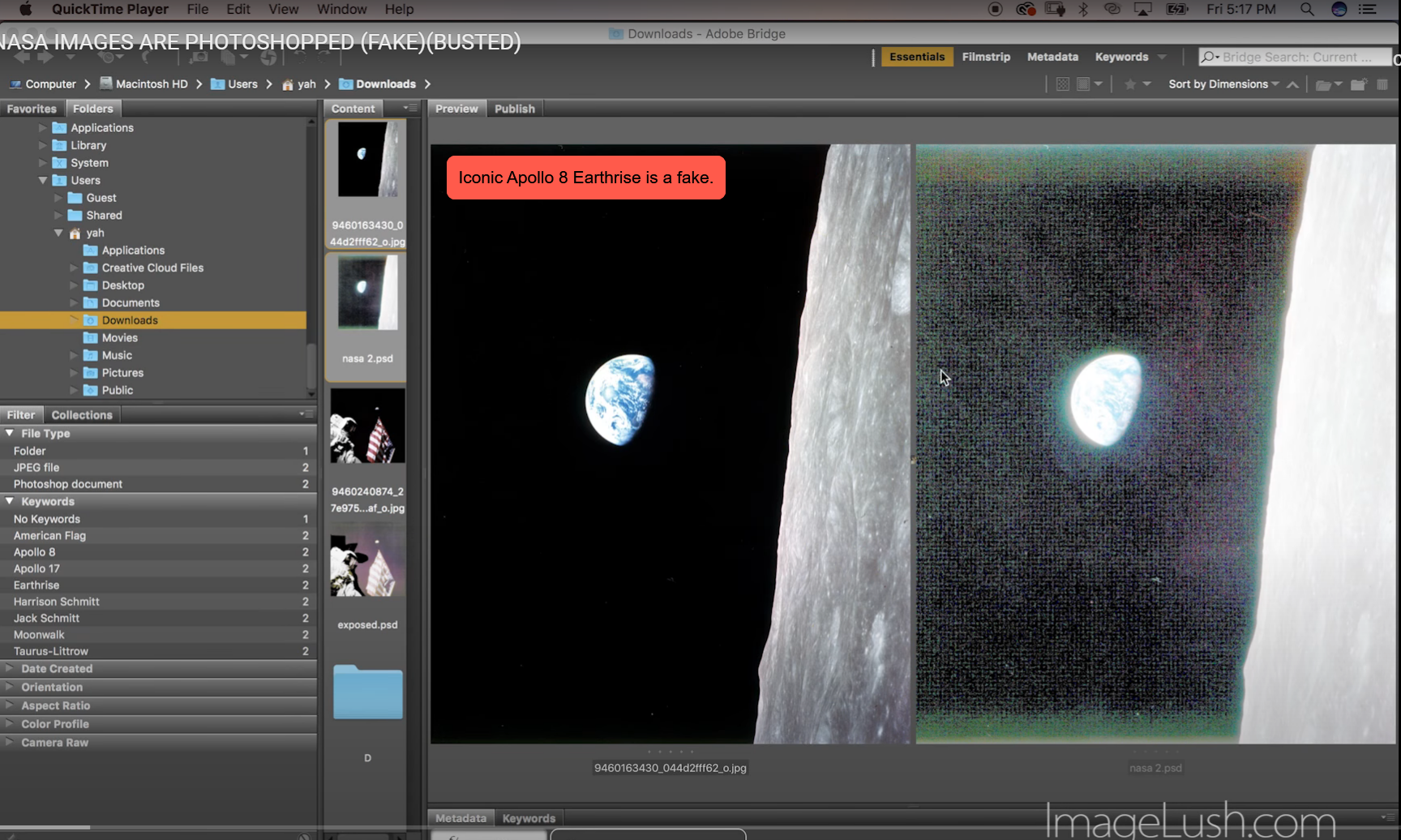This screenshot has height=840, width=1401.
Task: Click the delete item trash icon
Action: point(1382,84)
